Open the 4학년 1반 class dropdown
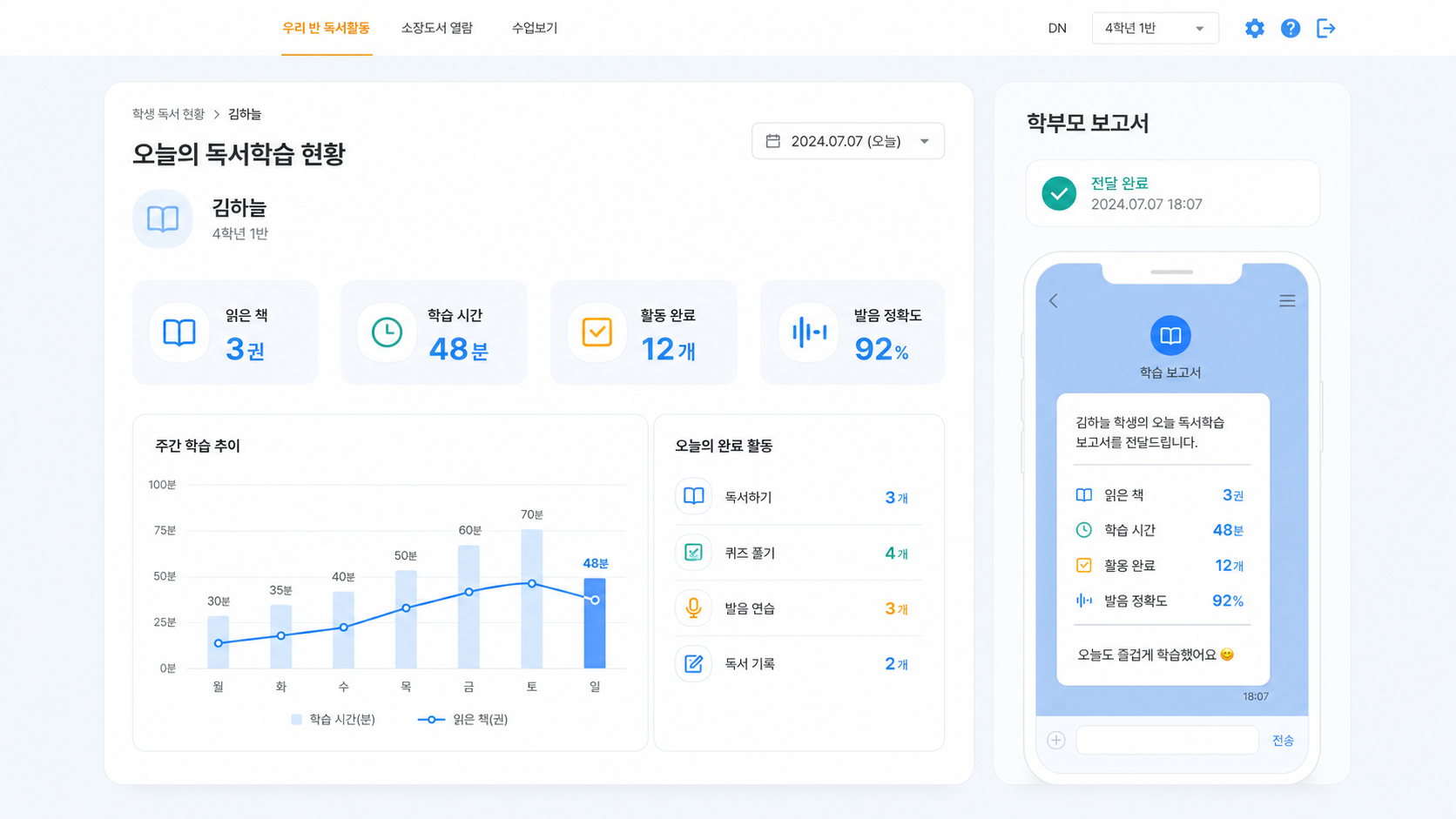1456x819 pixels. click(1155, 29)
